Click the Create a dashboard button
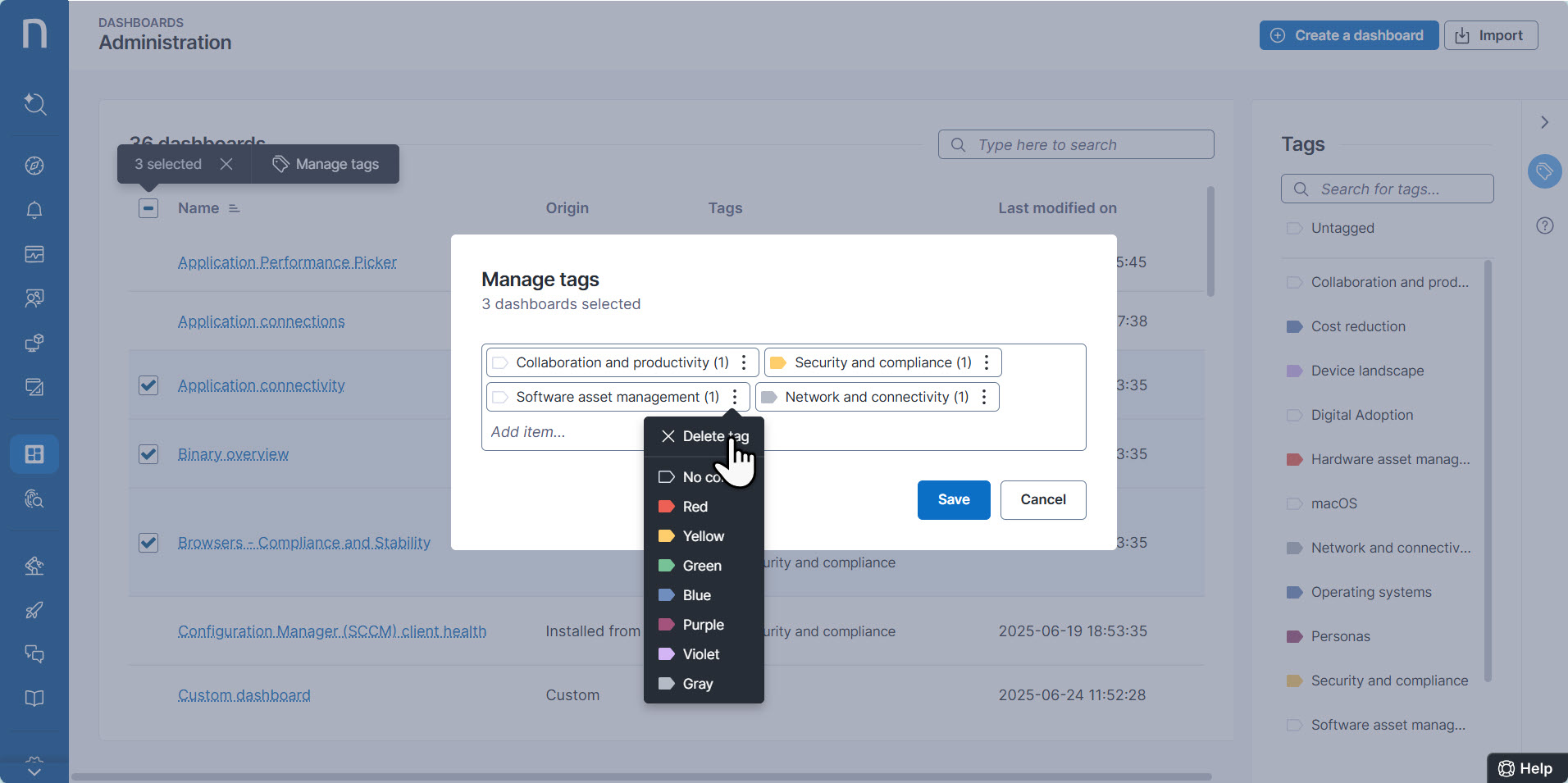This screenshot has height=783, width=1568. click(1347, 35)
